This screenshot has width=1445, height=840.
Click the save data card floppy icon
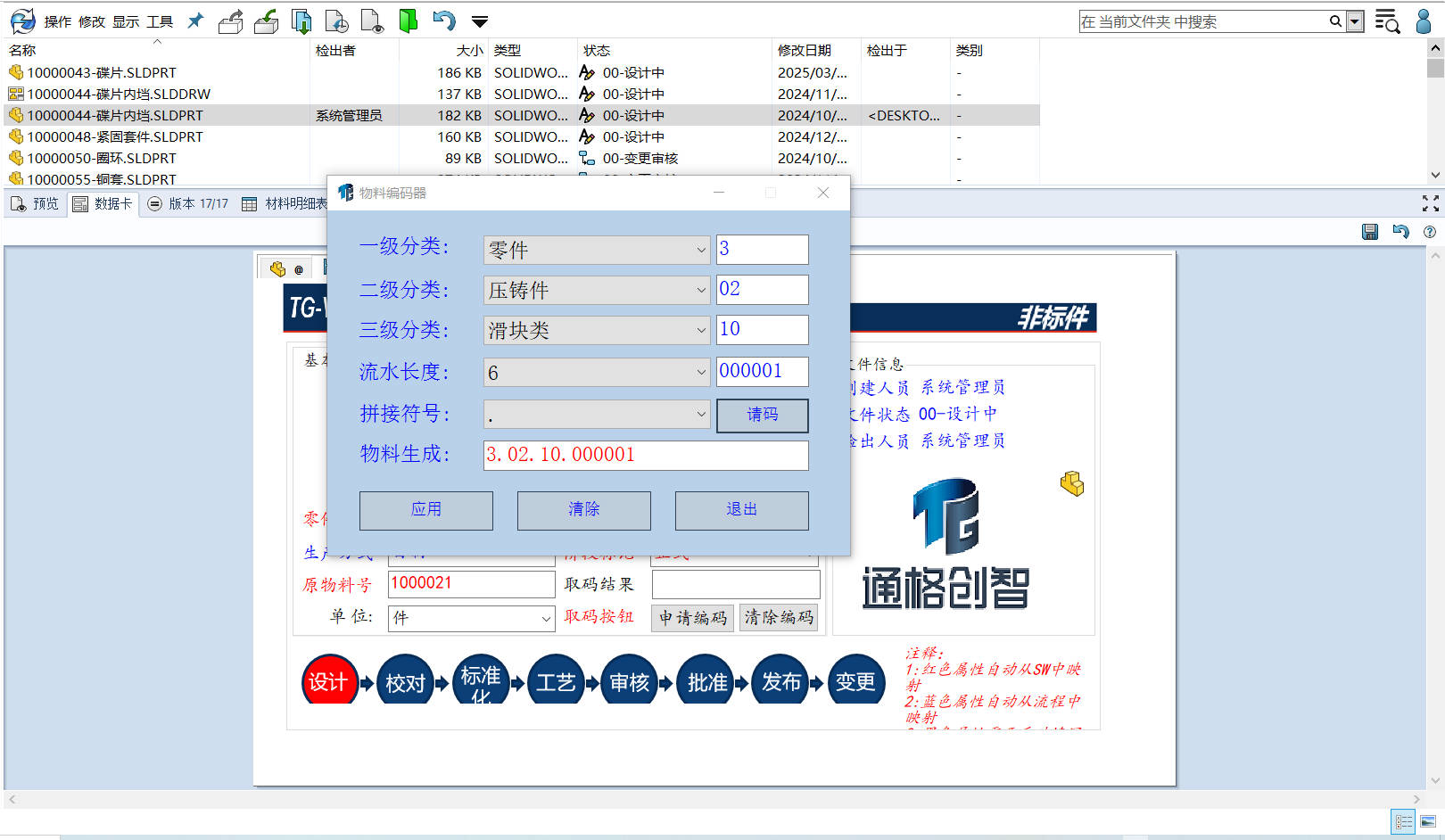pos(1370,232)
